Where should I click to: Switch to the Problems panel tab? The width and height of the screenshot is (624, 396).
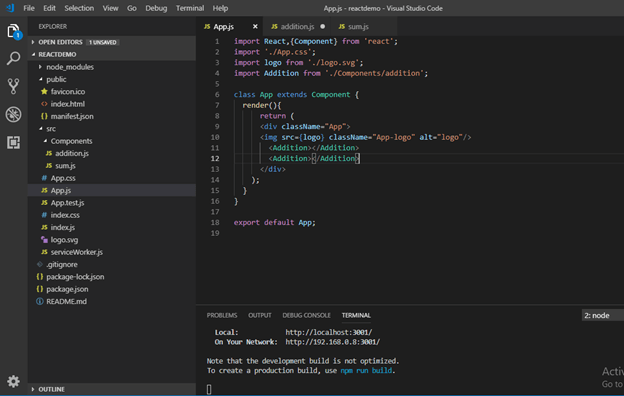coord(222,315)
